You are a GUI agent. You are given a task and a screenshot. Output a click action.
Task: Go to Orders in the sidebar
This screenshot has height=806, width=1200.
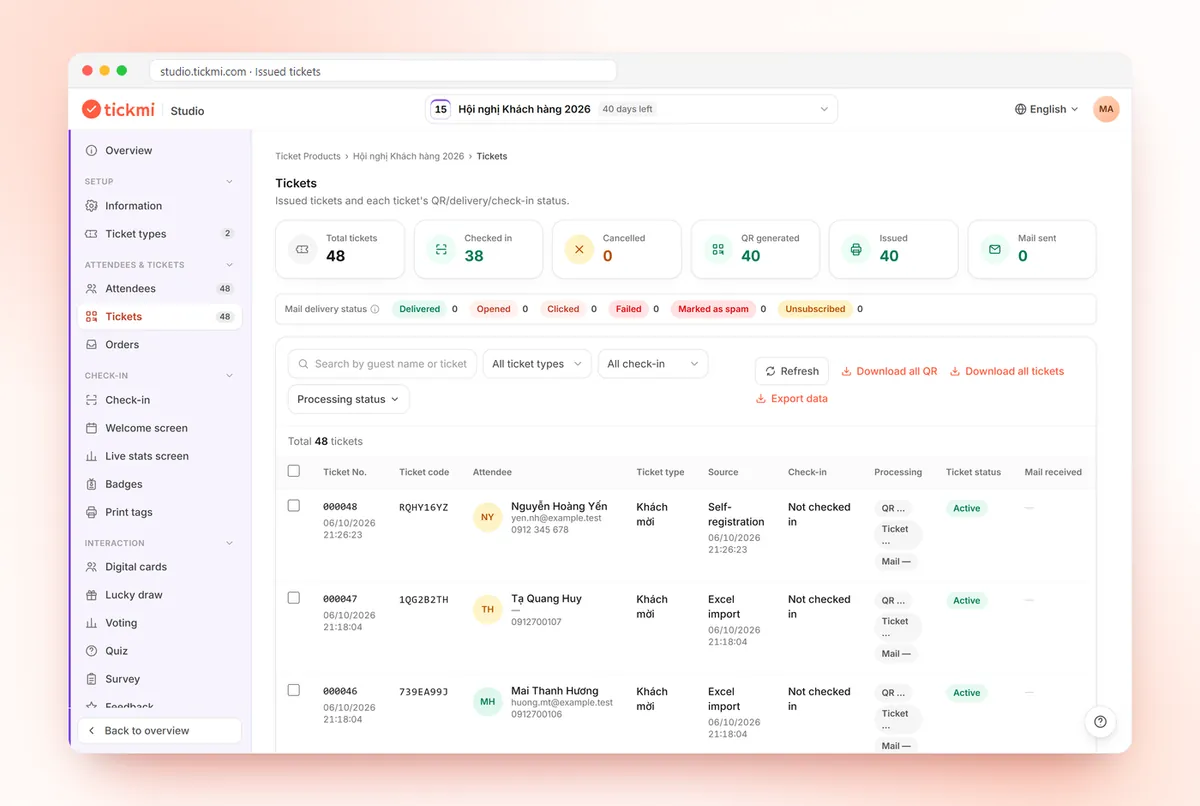coord(159,344)
